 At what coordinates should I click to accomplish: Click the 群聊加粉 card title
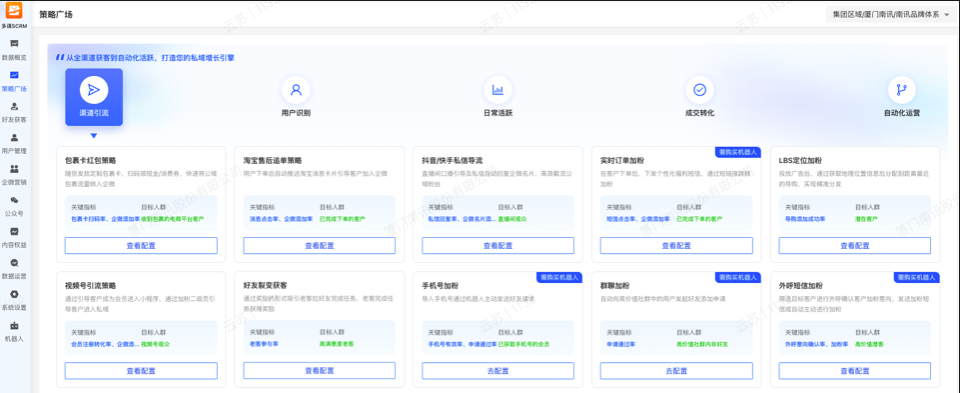[x=615, y=286]
